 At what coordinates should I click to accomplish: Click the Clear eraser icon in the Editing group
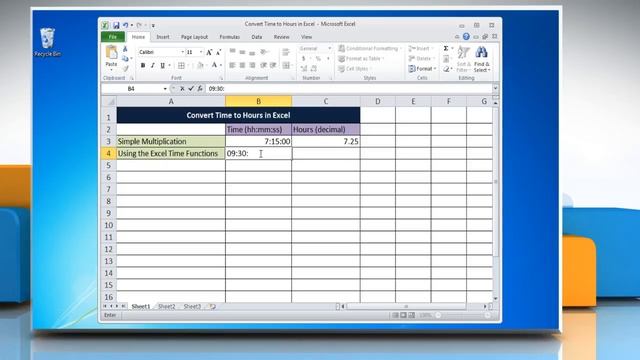point(446,69)
